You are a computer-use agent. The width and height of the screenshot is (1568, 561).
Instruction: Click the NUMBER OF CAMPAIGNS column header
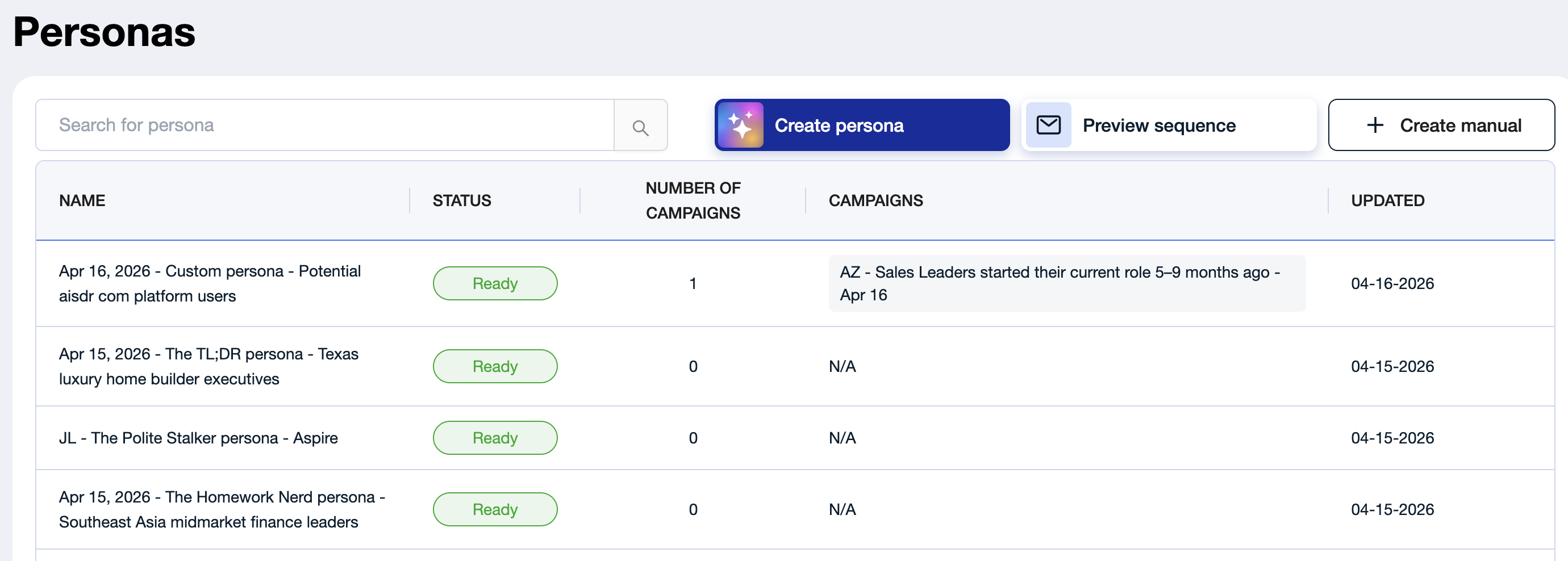[693, 201]
